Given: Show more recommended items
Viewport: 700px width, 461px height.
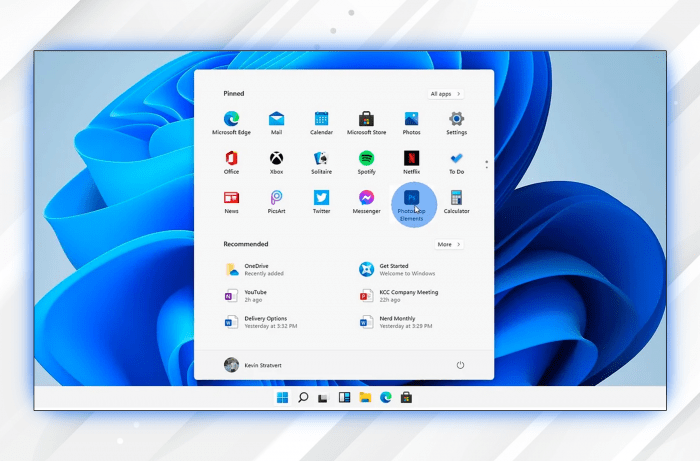Looking at the screenshot, I should [449, 244].
